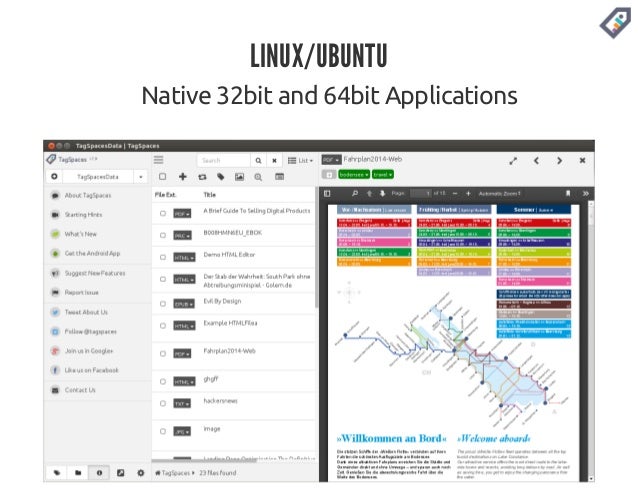This screenshot has width=638, height=493.
Task: Click Join us in Google+ link
Action: pyautogui.click(x=89, y=351)
